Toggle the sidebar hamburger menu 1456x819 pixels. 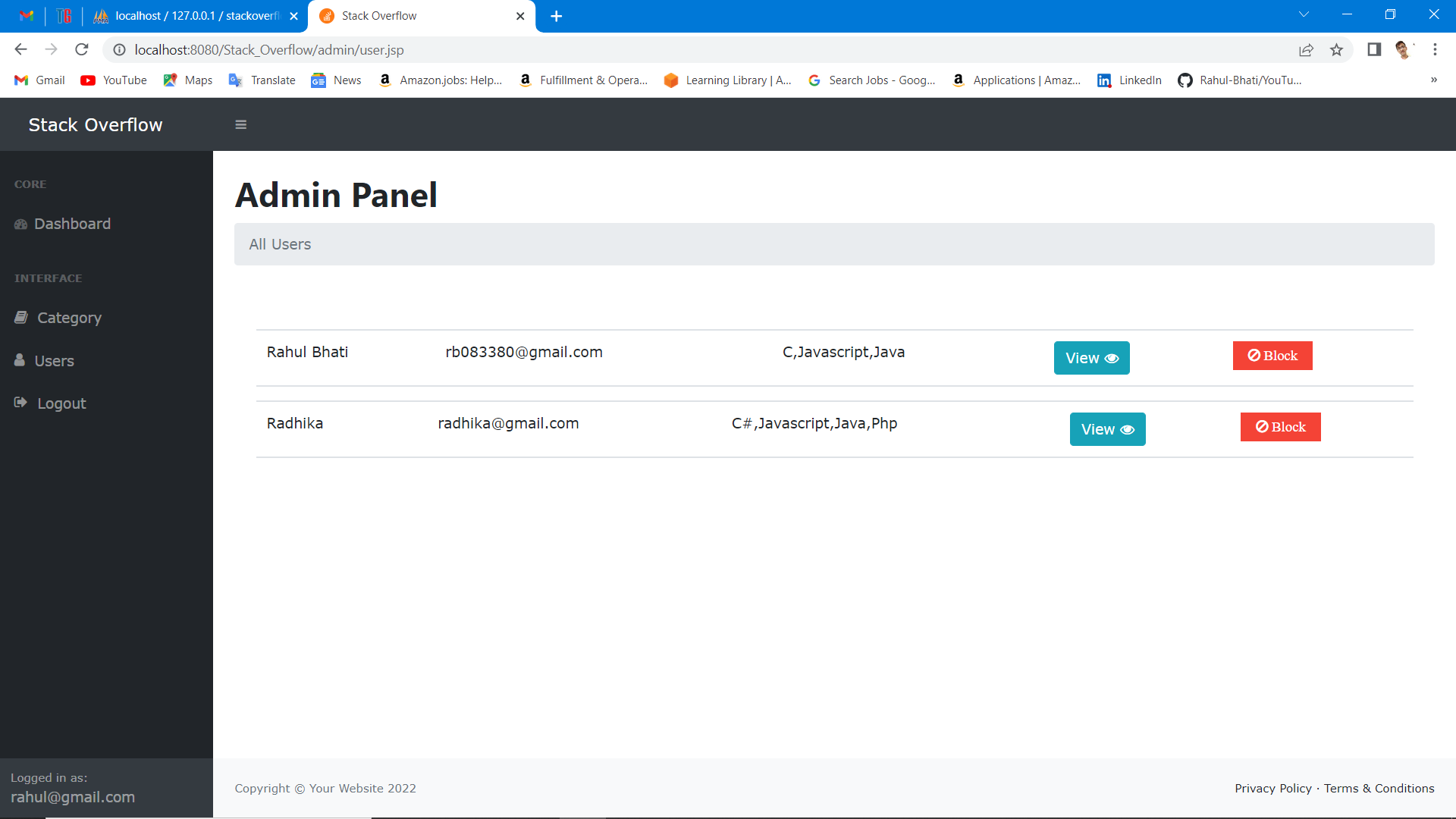click(x=240, y=124)
